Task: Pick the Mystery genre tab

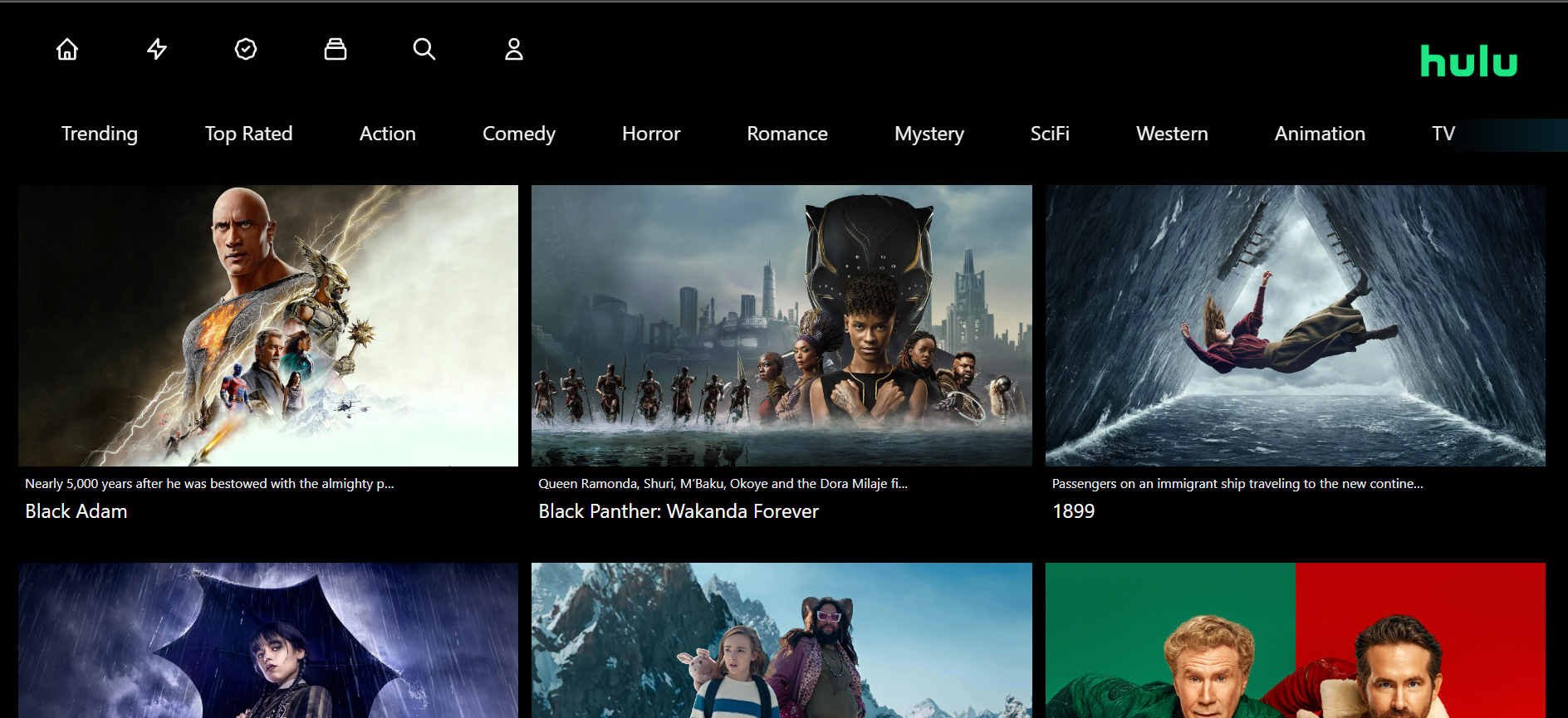Action: (929, 134)
